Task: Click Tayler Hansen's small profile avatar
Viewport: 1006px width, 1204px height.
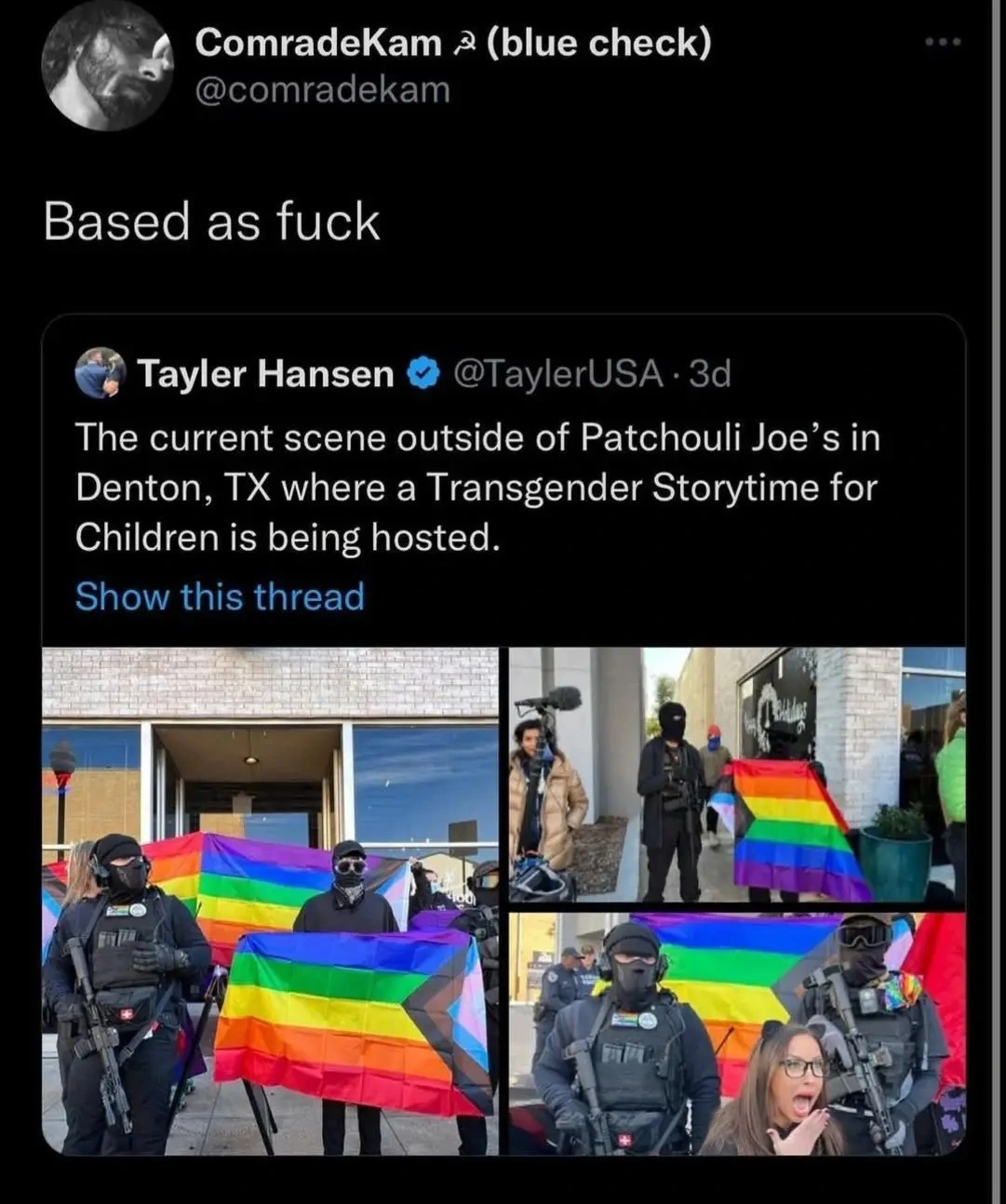Action: (101, 373)
